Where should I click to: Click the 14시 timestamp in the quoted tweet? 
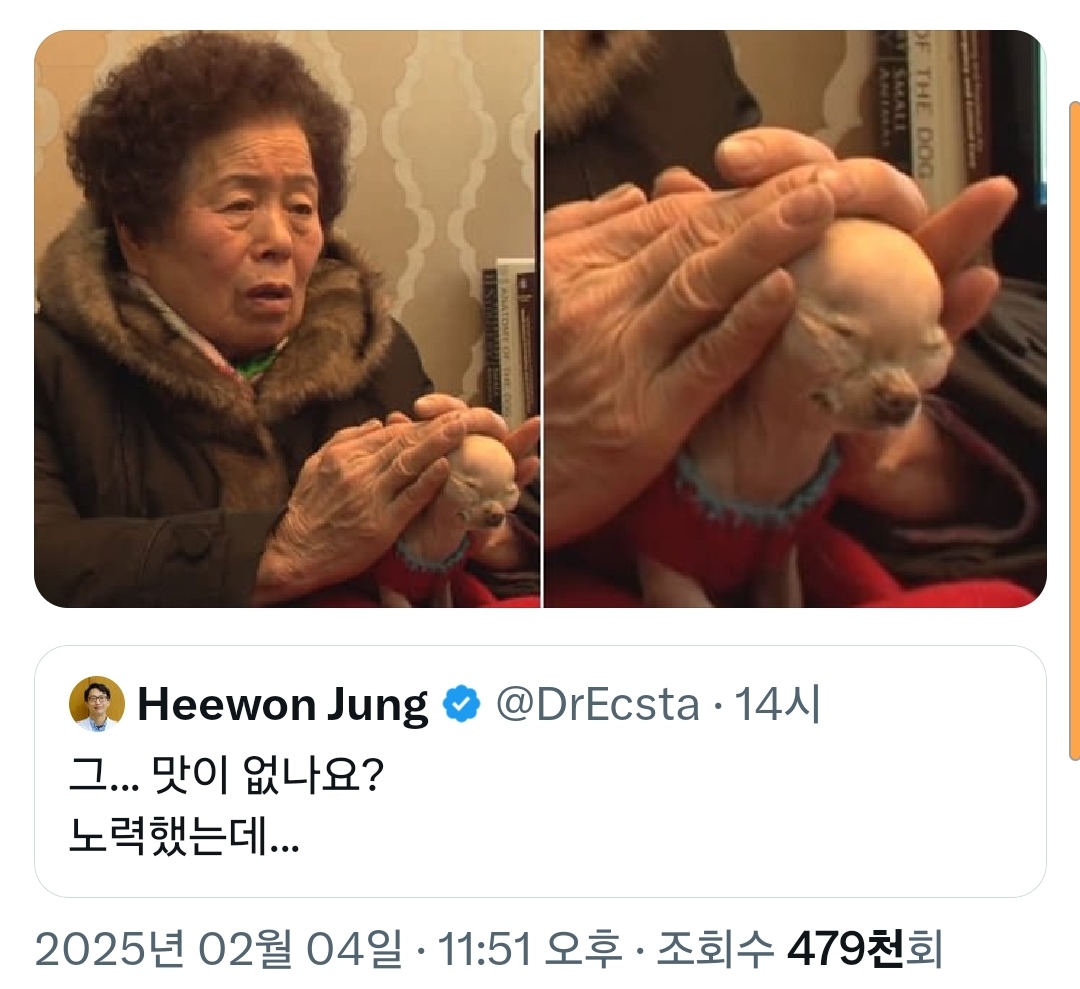pyautogui.click(x=778, y=705)
